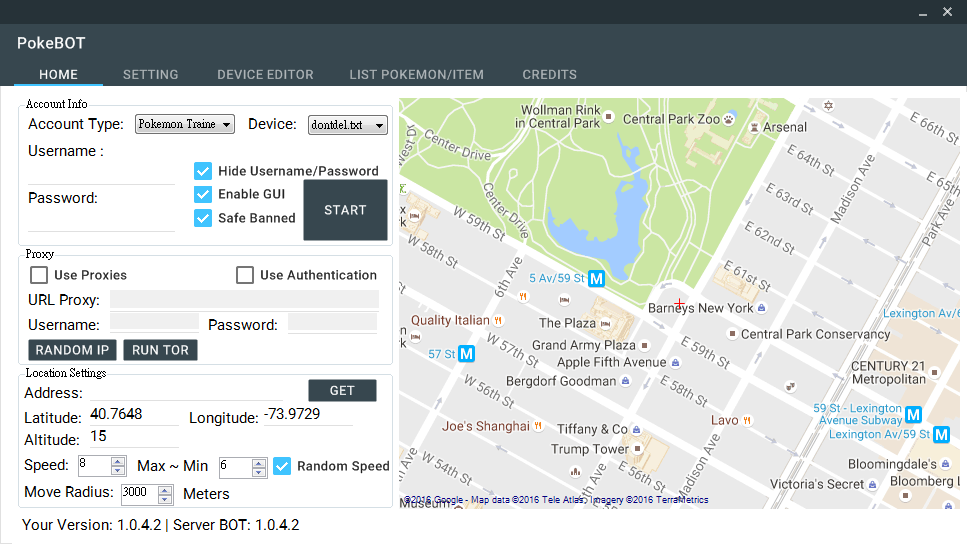Click the Central Park Zoo paw icon
The image size is (967, 544).
coord(729,119)
